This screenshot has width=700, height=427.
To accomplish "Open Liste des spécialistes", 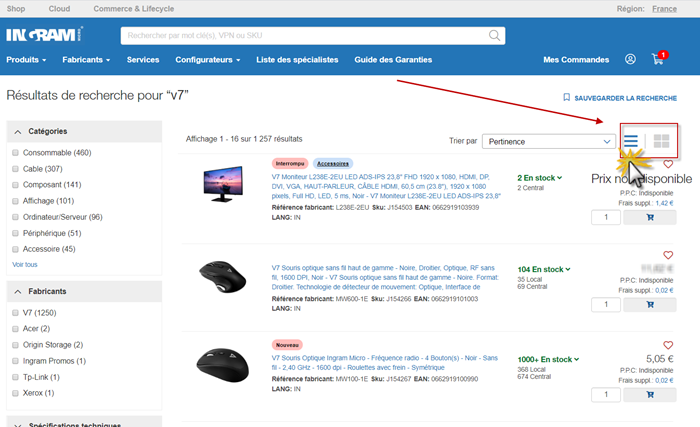I will coord(297,60).
